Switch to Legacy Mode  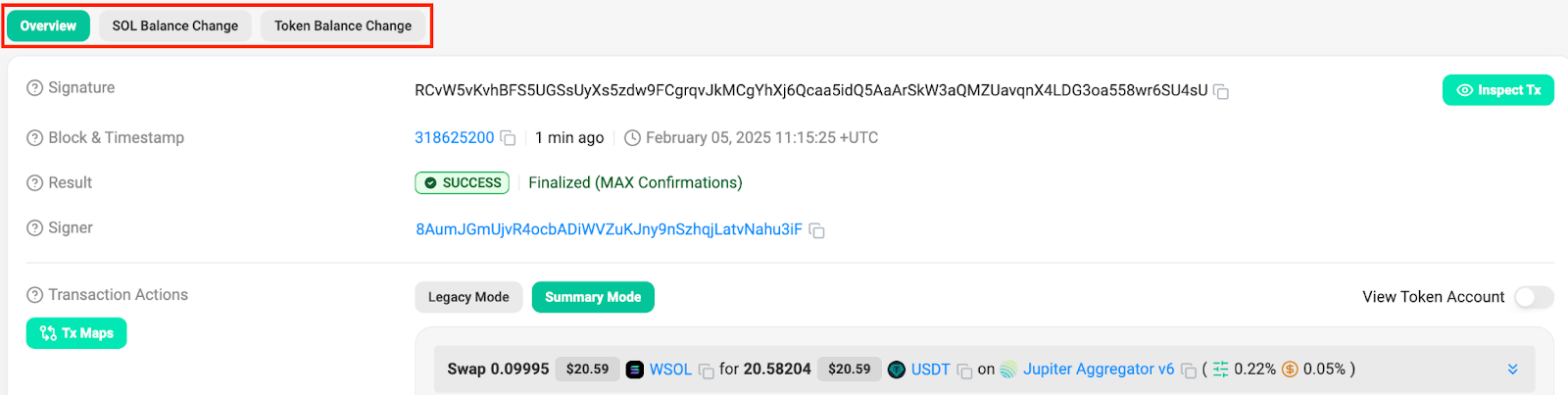(x=468, y=297)
